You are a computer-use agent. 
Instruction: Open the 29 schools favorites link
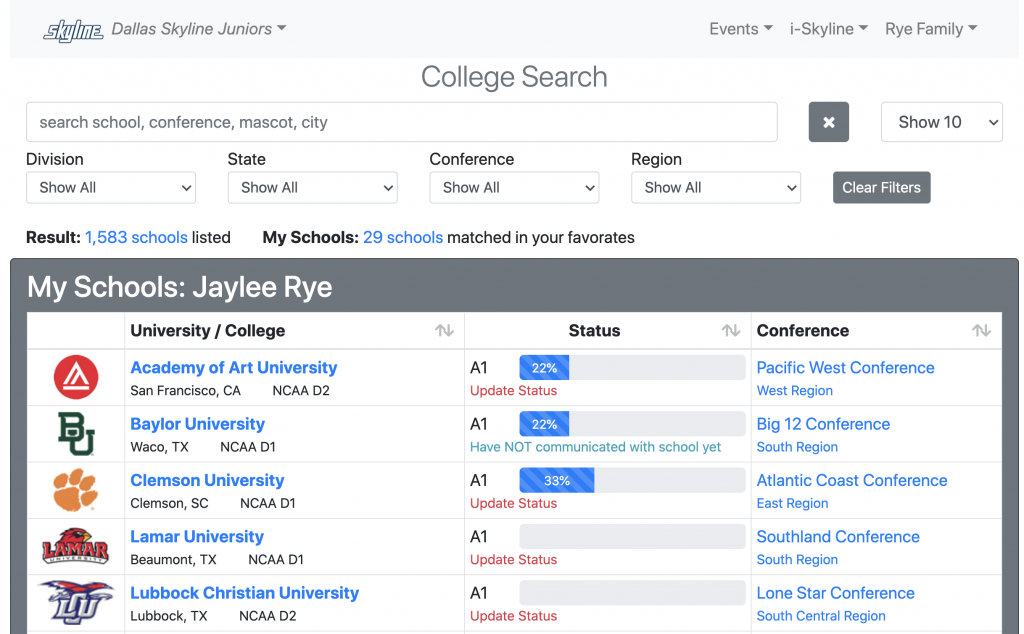coord(403,237)
